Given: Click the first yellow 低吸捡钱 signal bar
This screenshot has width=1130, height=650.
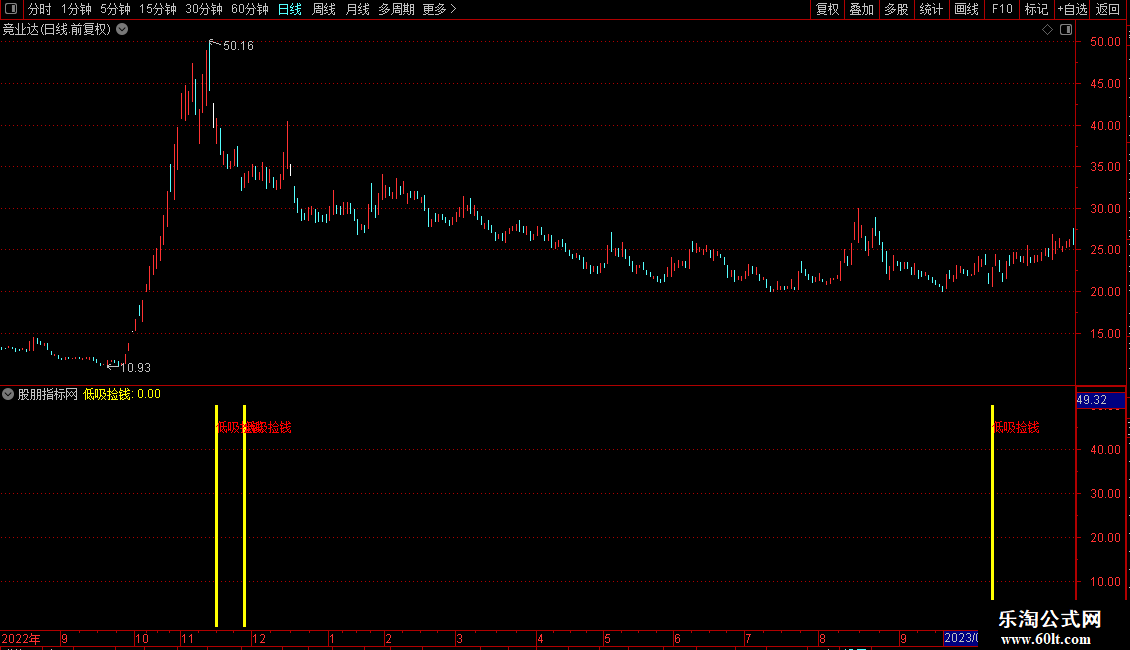Looking at the screenshot, I should click(216, 515).
